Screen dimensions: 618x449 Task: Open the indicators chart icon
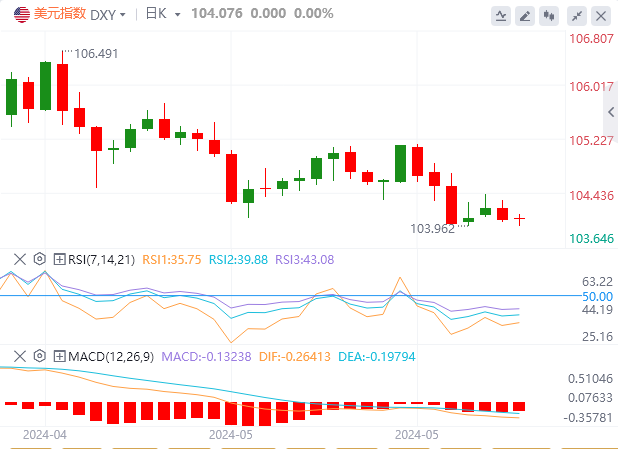coord(501,16)
